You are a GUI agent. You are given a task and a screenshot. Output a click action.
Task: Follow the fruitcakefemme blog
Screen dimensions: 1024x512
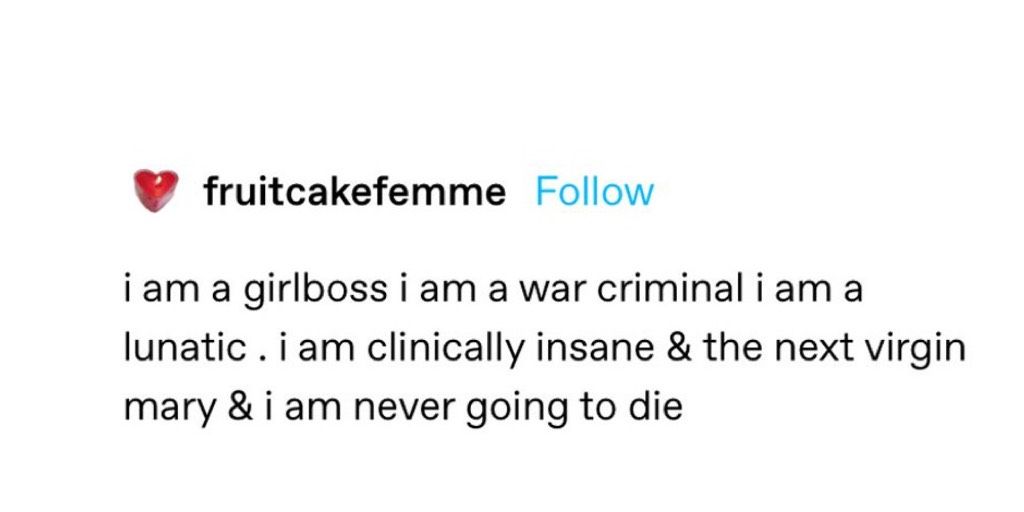[594, 192]
